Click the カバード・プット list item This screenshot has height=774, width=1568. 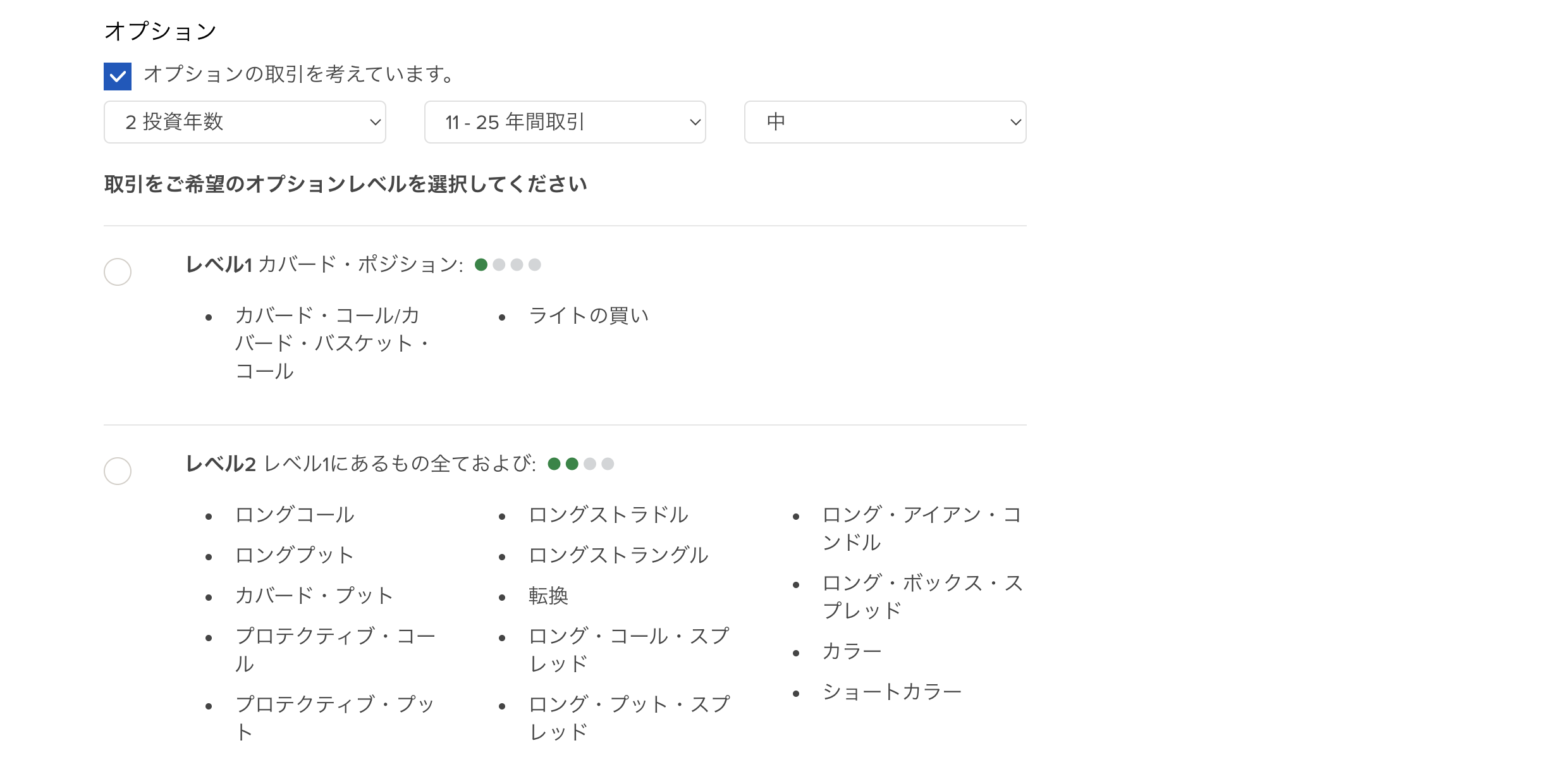314,596
